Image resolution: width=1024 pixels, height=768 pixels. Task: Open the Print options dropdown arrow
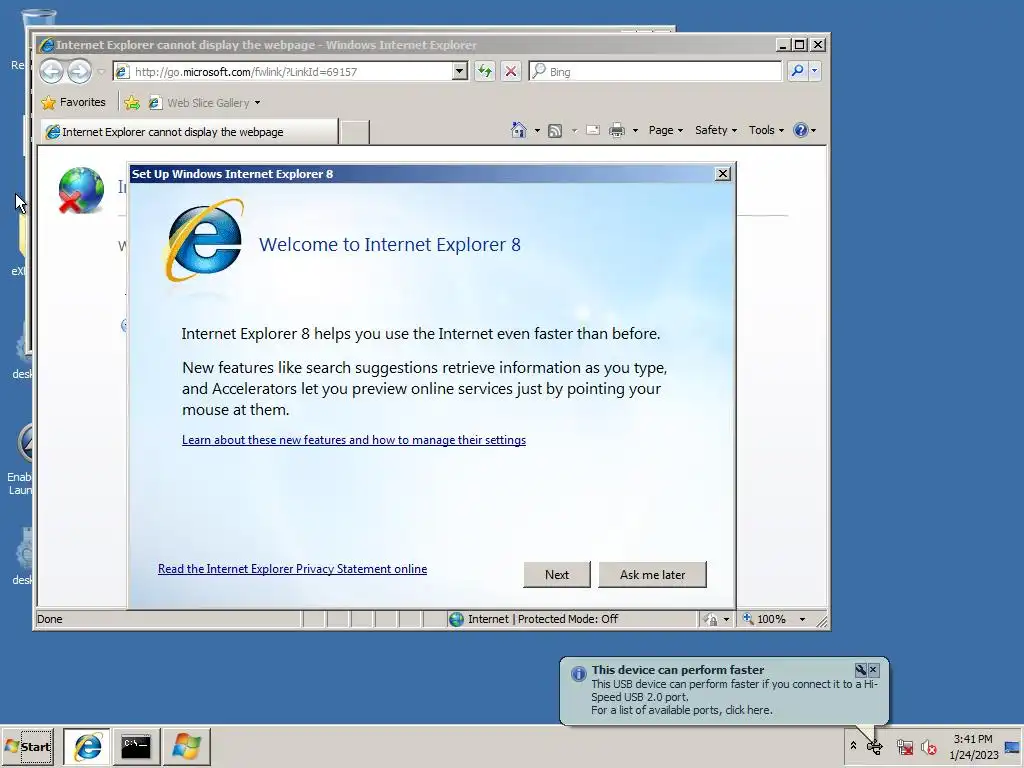pos(635,131)
